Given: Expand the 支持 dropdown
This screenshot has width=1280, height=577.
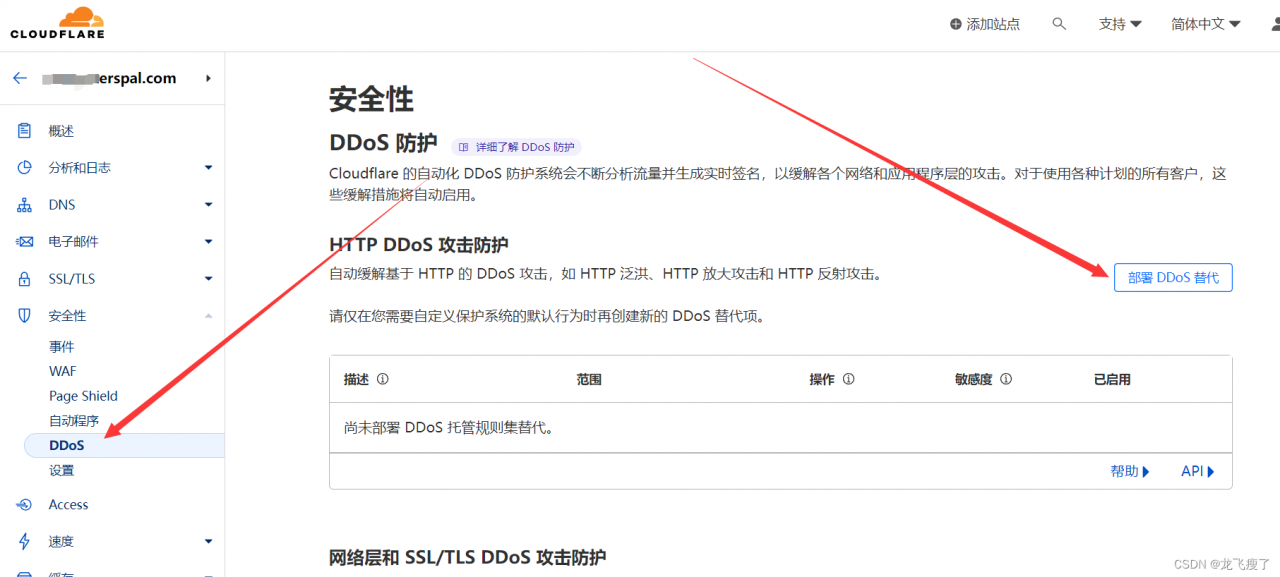Looking at the screenshot, I should click(1120, 23).
